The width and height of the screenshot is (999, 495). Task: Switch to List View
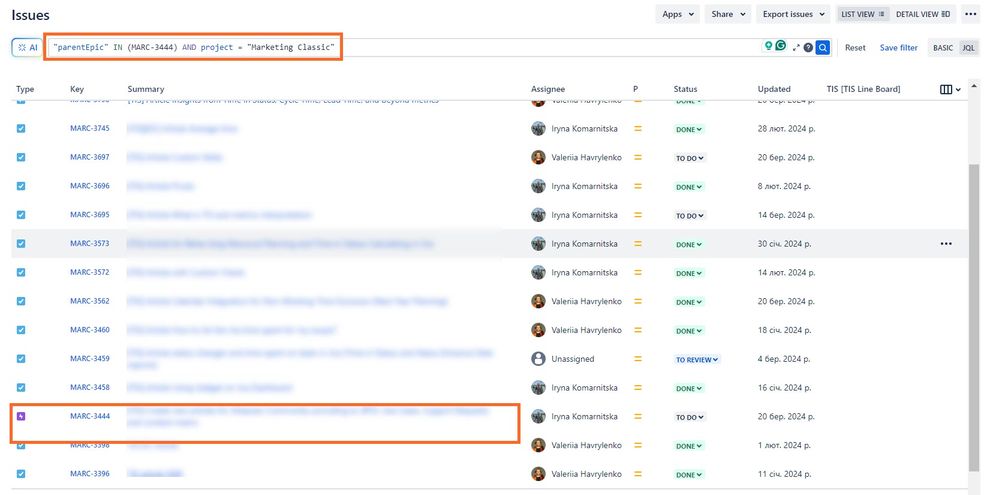(x=863, y=14)
